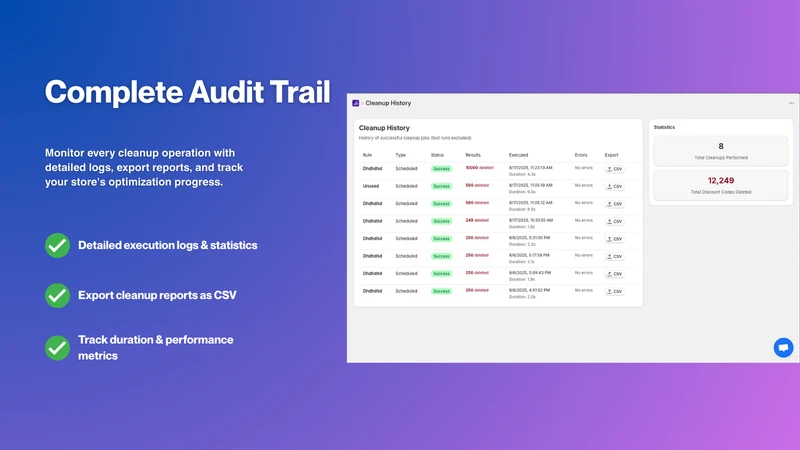800x450 pixels.
Task: Open the three-dot more options menu
Action: coord(791,103)
